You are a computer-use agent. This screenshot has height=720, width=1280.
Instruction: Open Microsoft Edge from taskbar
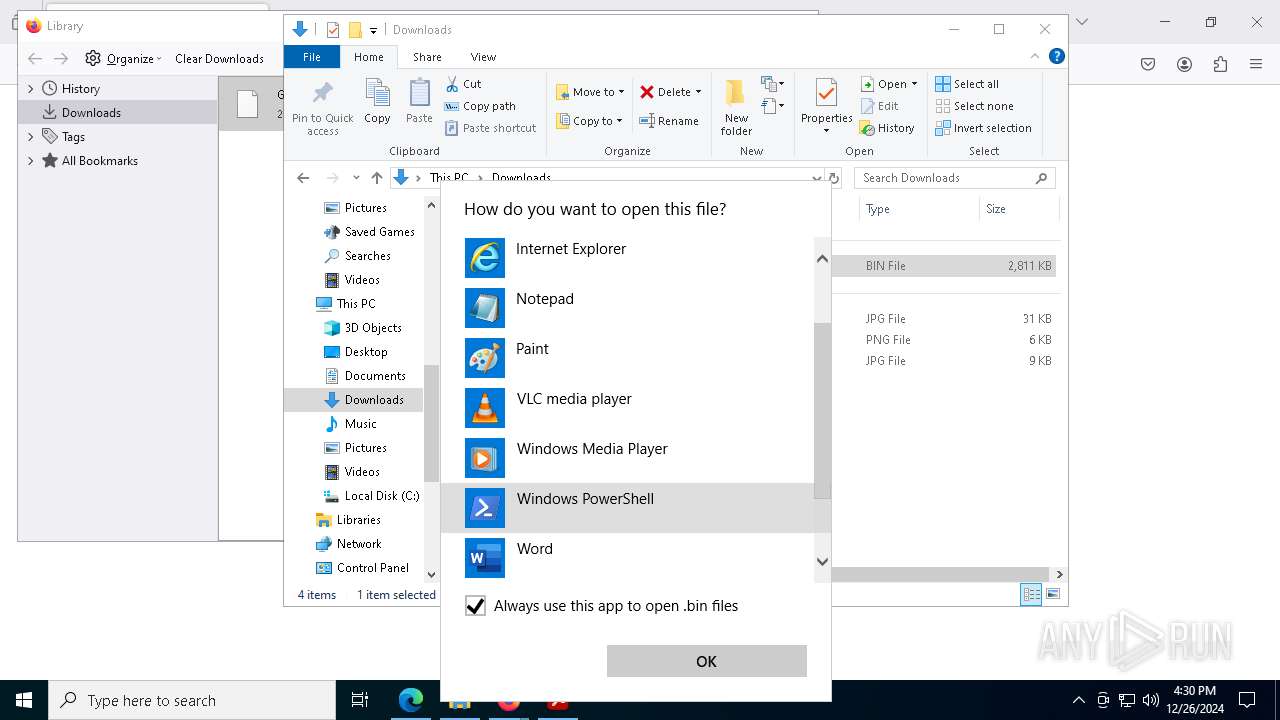pos(411,700)
